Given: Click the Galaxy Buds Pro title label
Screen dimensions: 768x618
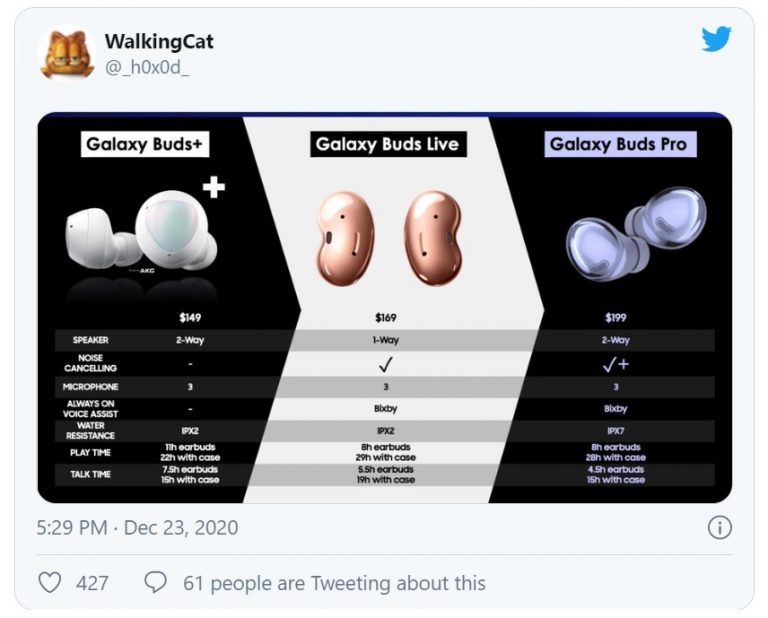Looking at the screenshot, I should (618, 144).
